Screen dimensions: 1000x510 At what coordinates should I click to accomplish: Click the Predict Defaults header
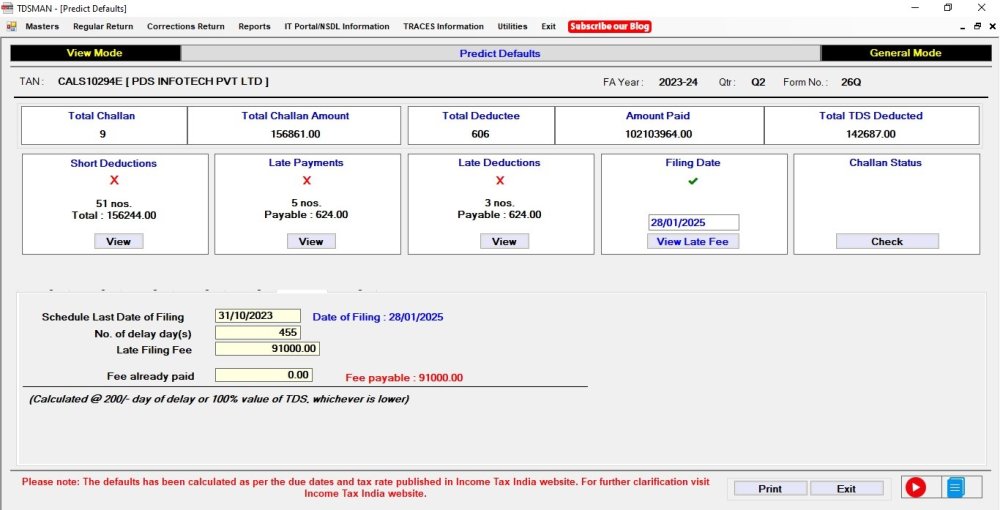[x=500, y=54]
